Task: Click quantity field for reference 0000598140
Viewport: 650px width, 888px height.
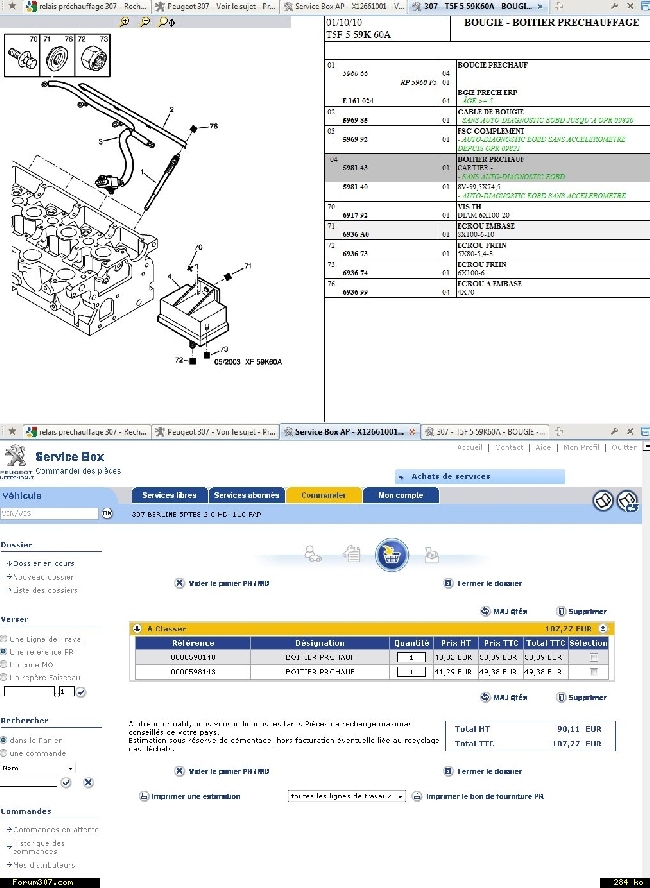Action: 411,657
